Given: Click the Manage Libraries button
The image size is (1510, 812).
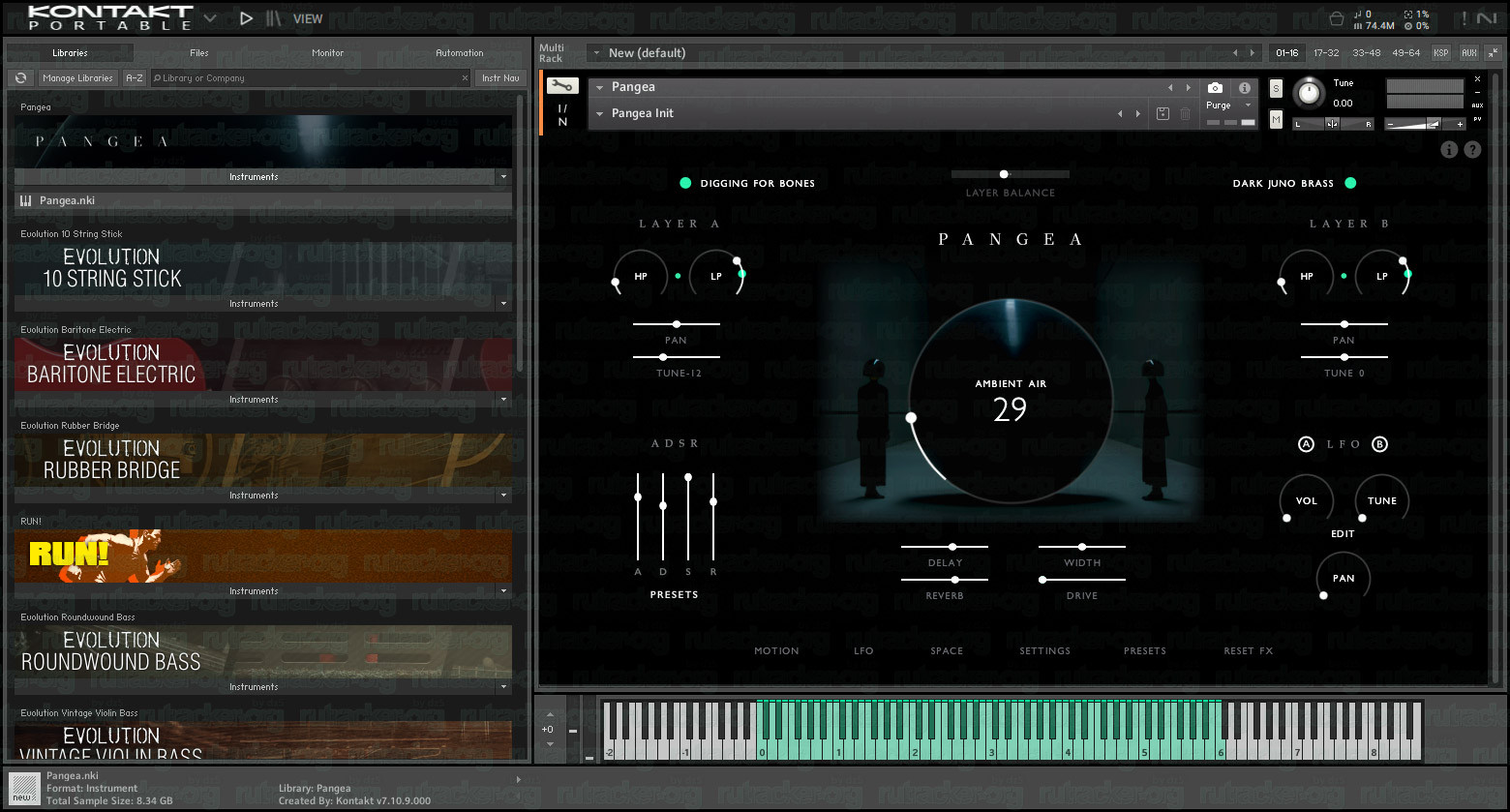Looking at the screenshot, I should [x=77, y=78].
